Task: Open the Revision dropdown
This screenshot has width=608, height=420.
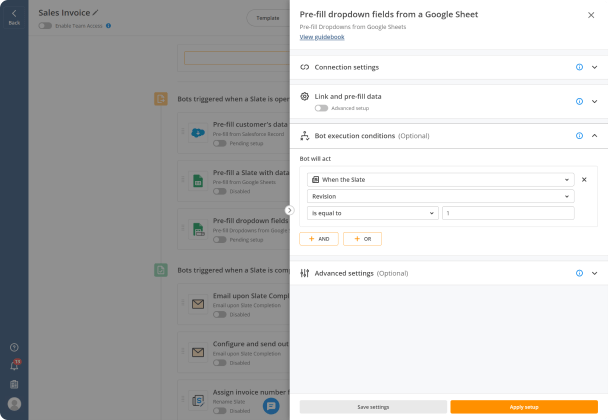Action: pyautogui.click(x=440, y=196)
